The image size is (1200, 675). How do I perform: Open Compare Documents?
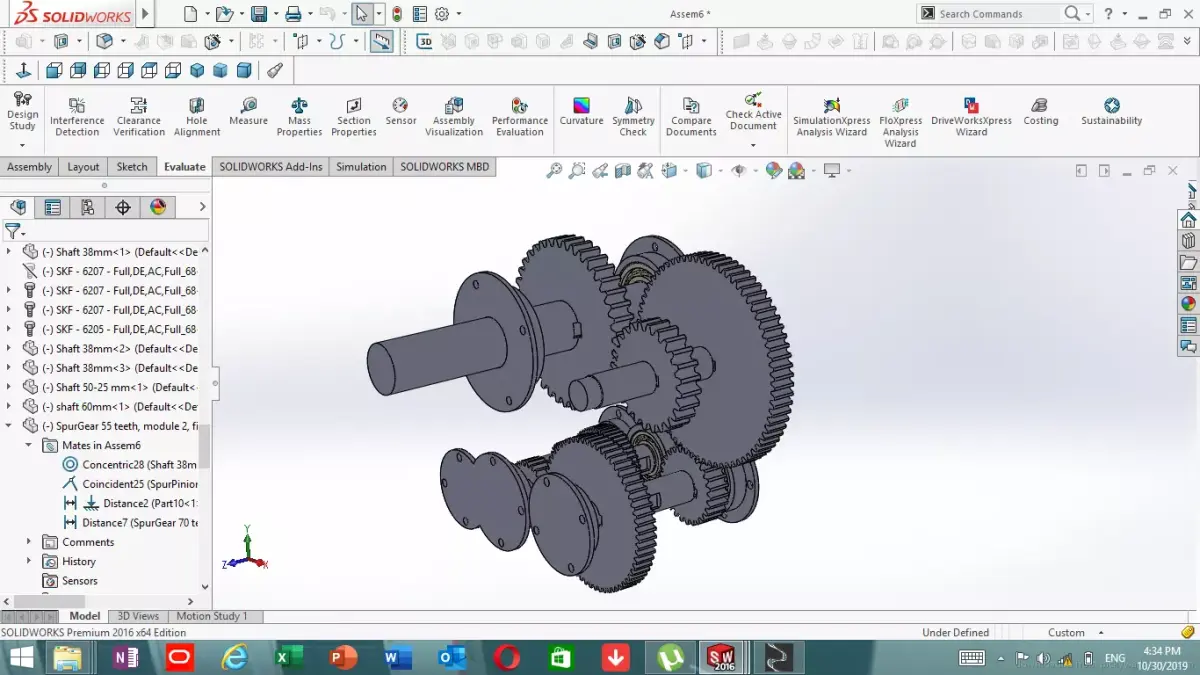coord(691,117)
